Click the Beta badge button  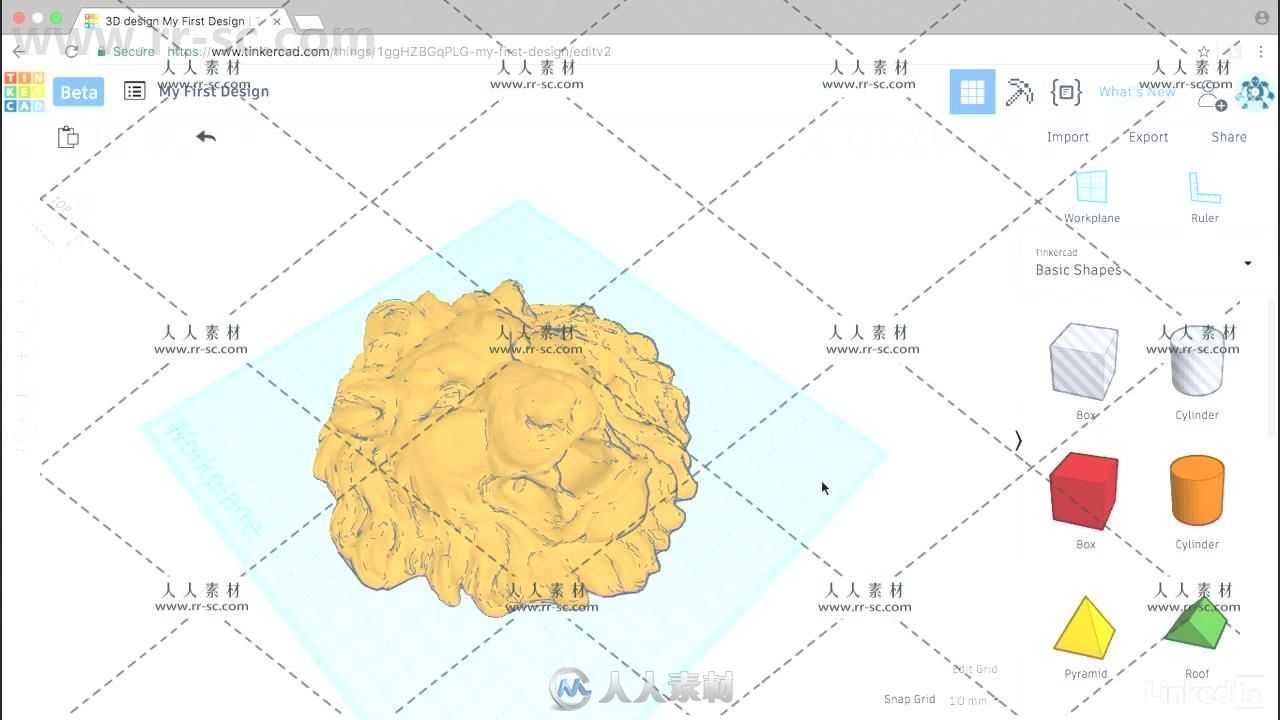78,92
